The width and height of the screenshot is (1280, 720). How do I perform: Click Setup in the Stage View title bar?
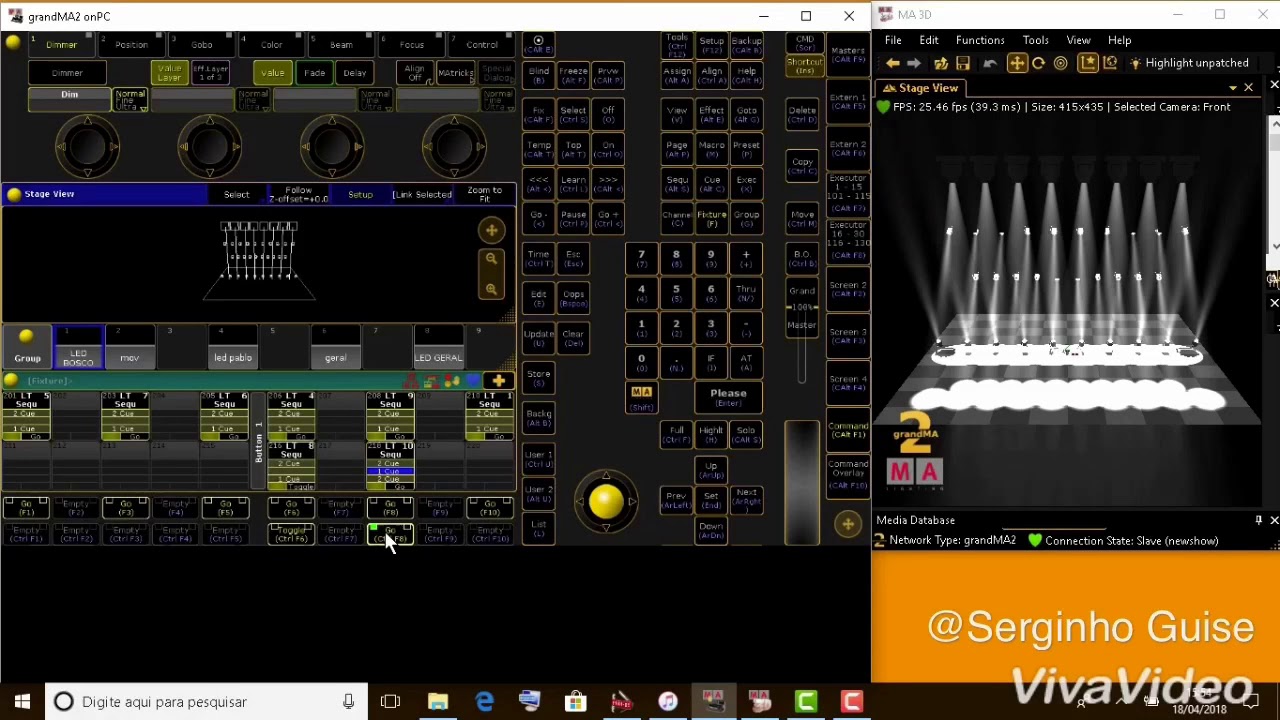click(360, 195)
